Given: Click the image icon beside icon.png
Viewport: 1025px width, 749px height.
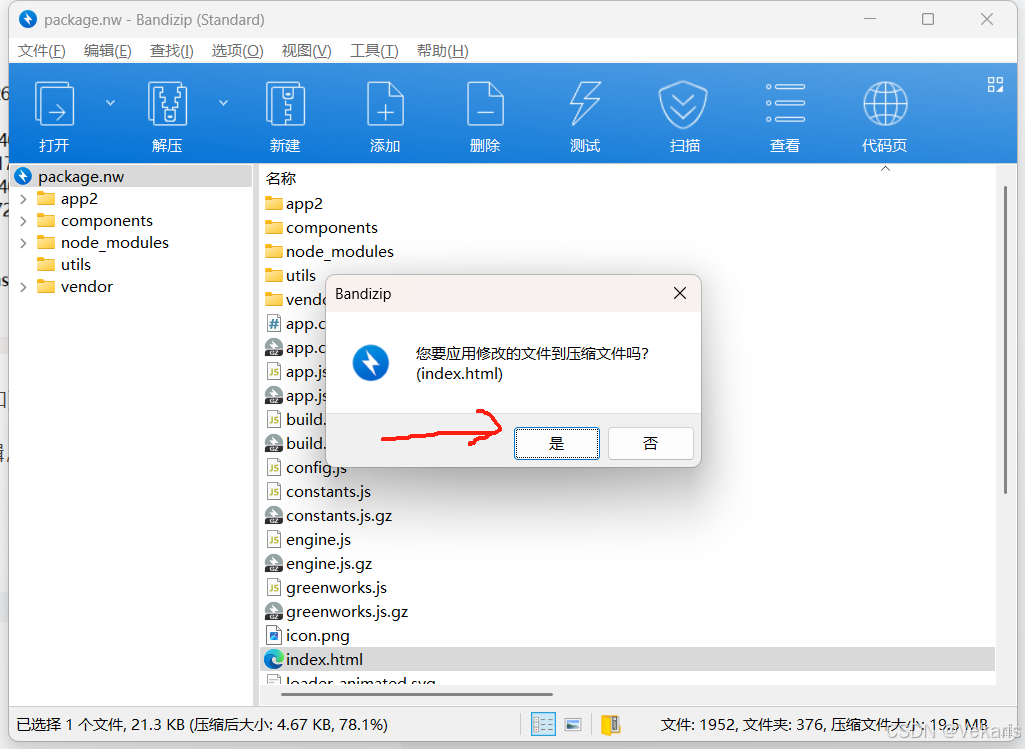Looking at the screenshot, I should click(x=274, y=635).
